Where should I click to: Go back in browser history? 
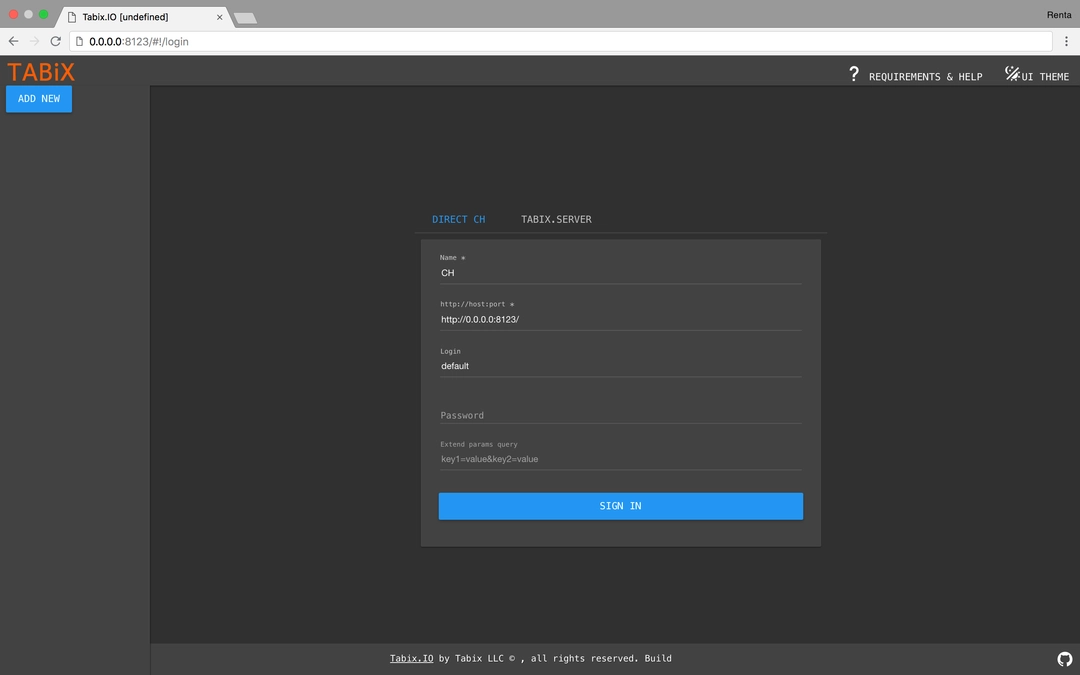click(x=13, y=41)
